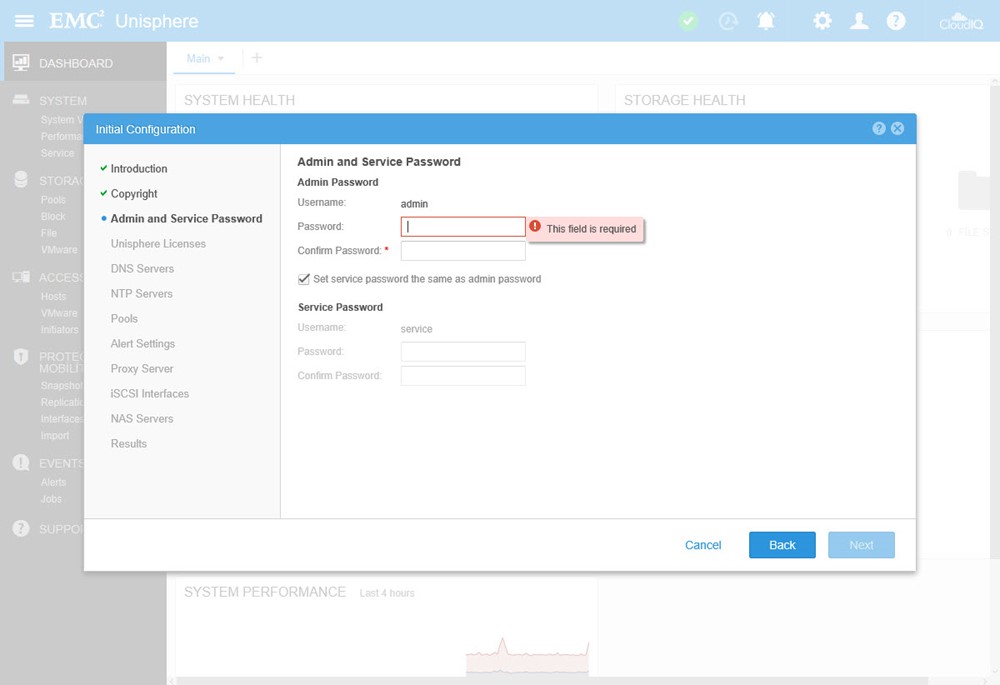
Task: Go to Introduction wizard step
Action: 139,168
